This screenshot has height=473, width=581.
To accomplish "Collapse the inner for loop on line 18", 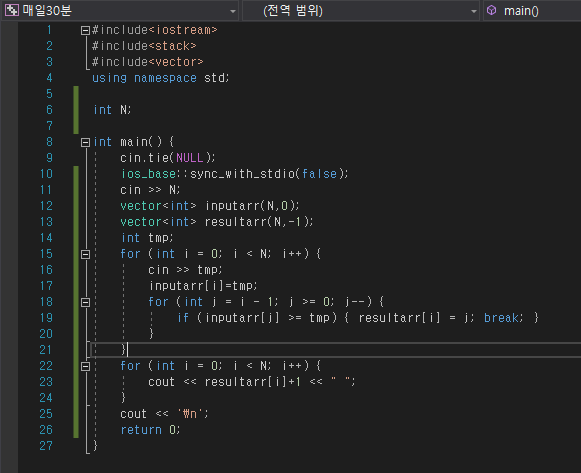I will [85, 303].
